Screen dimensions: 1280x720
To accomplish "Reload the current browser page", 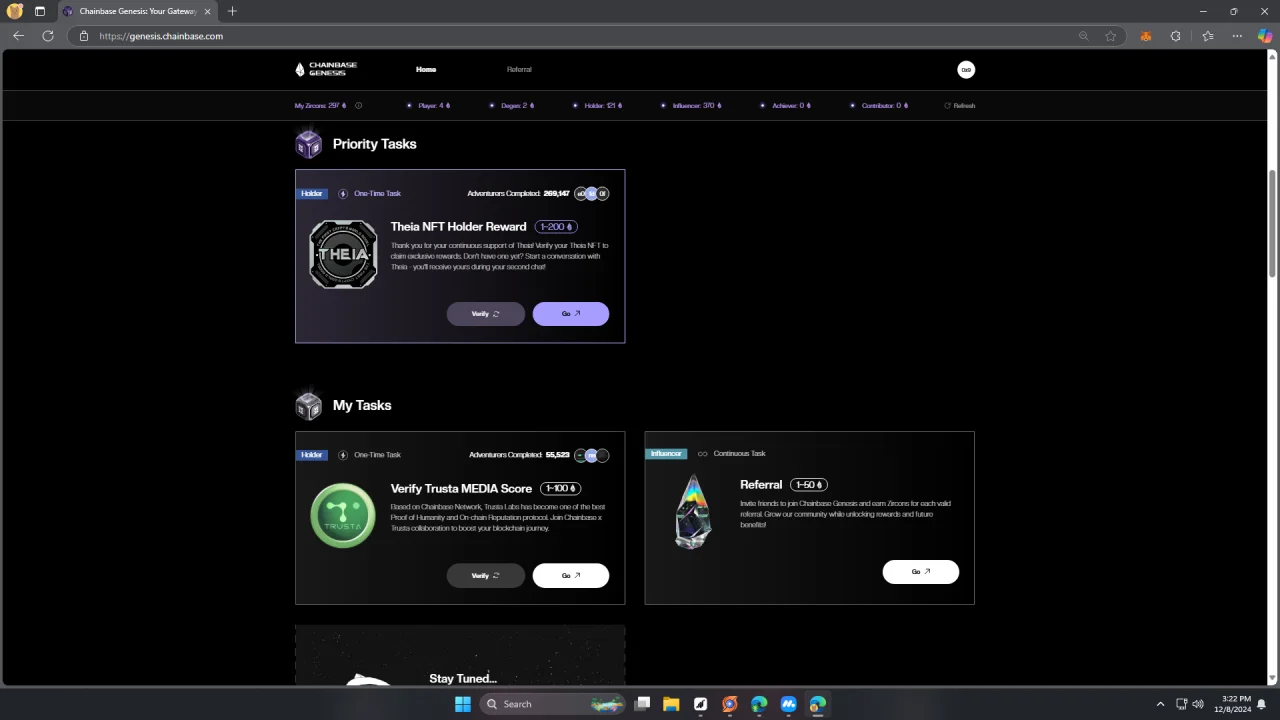I will pos(47,36).
